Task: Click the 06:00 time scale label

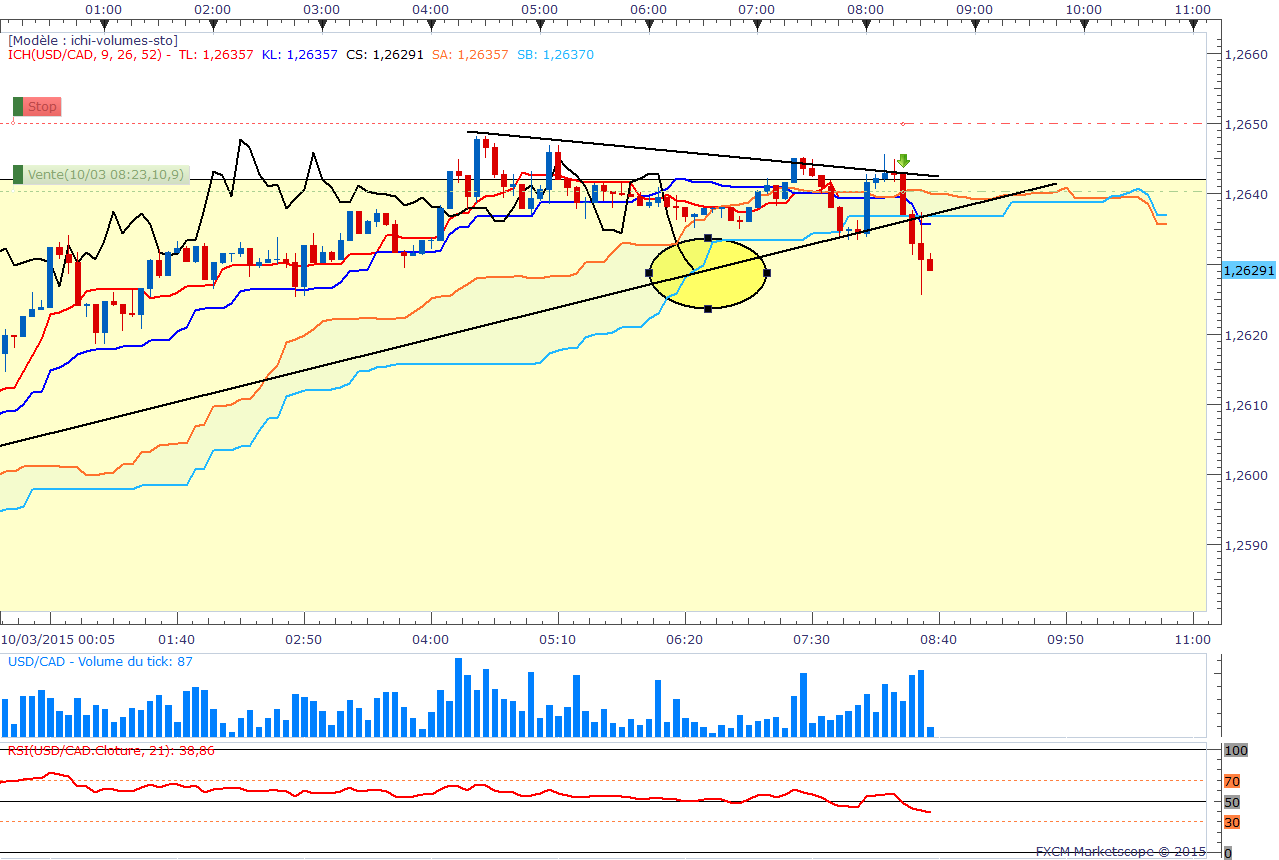Action: tap(648, 9)
